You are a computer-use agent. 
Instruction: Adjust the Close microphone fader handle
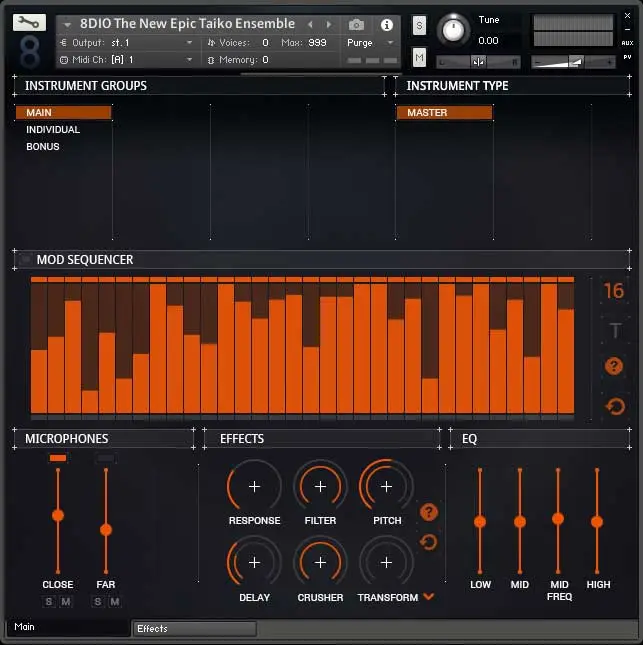(58, 515)
